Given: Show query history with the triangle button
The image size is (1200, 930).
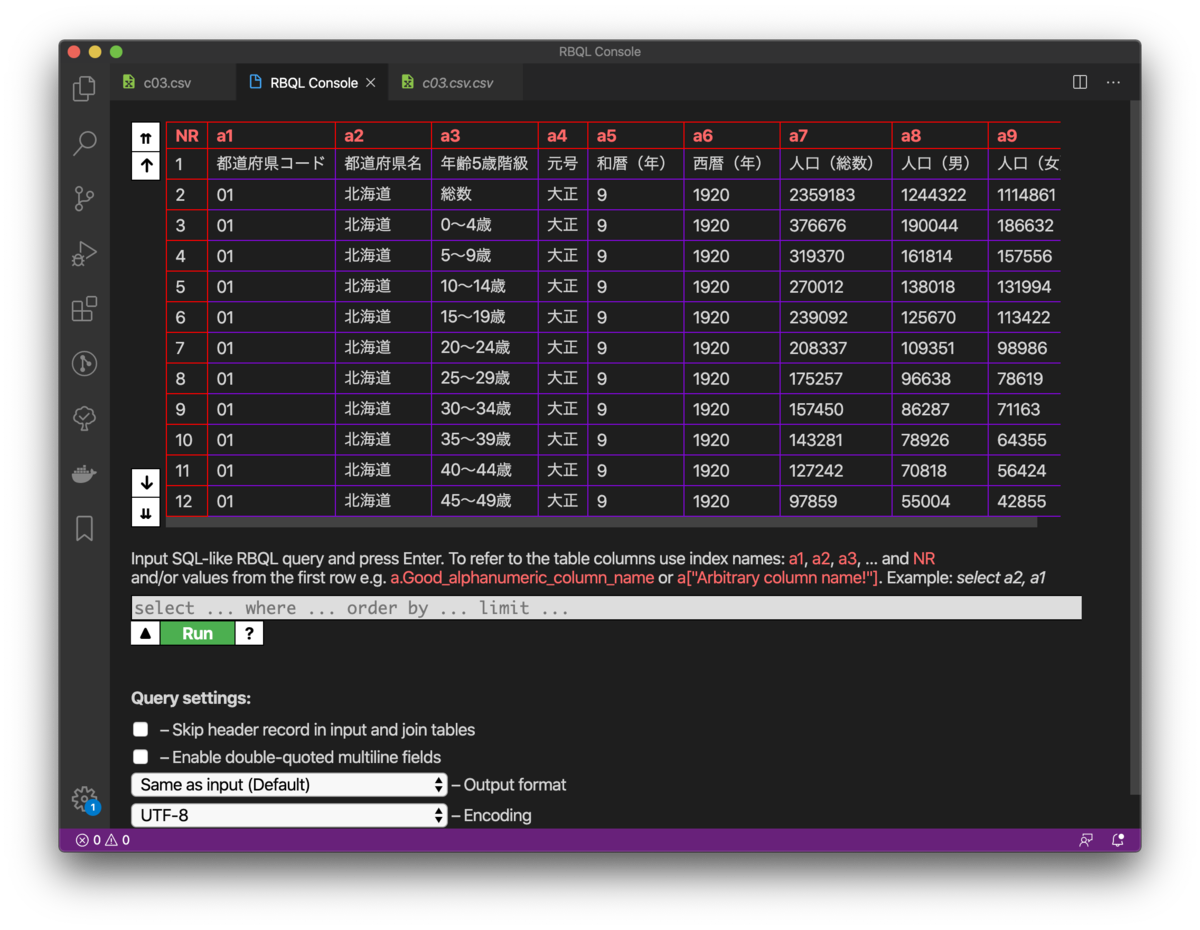Looking at the screenshot, I should pos(145,633).
